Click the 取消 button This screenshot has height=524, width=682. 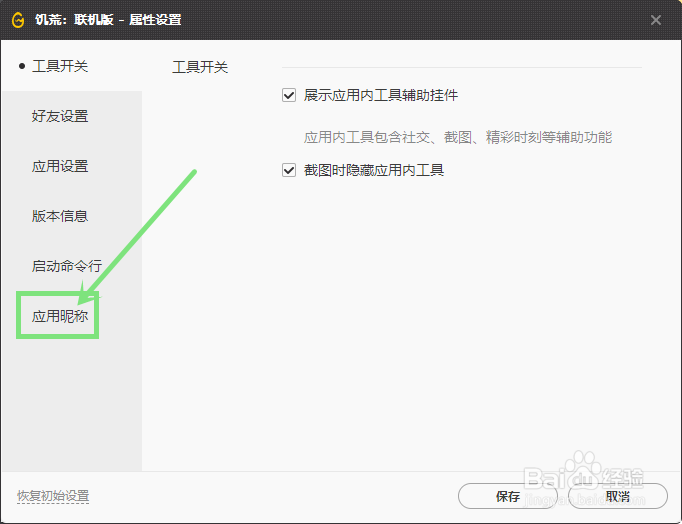(618, 496)
